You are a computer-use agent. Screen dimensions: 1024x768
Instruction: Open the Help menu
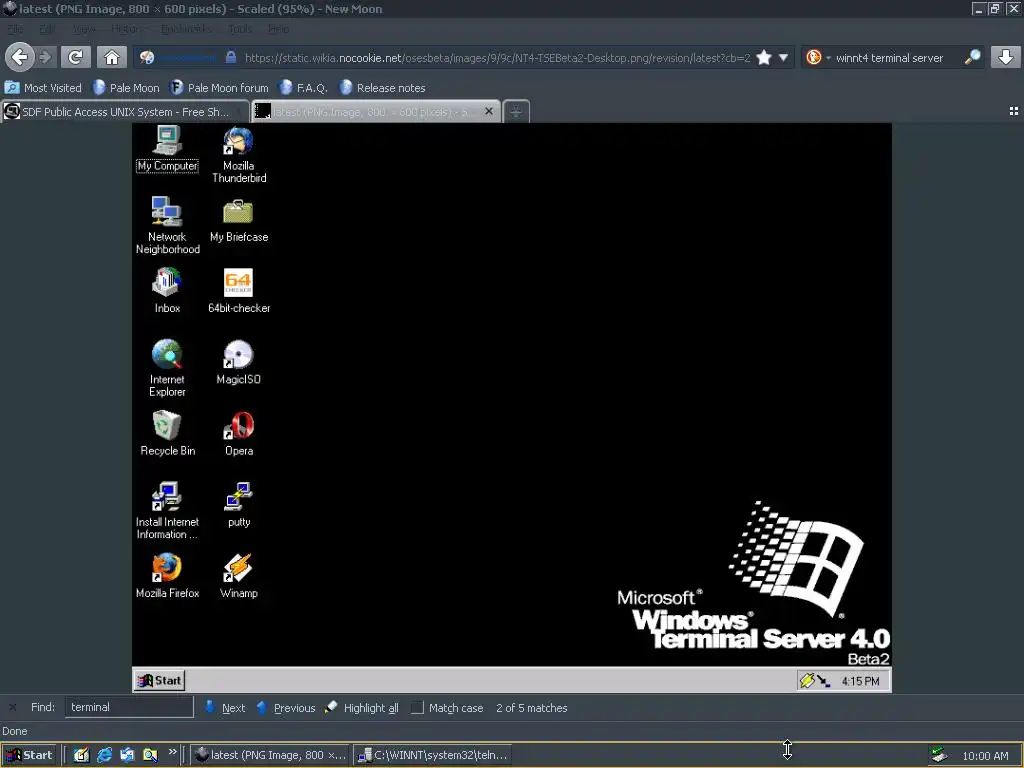tap(279, 29)
